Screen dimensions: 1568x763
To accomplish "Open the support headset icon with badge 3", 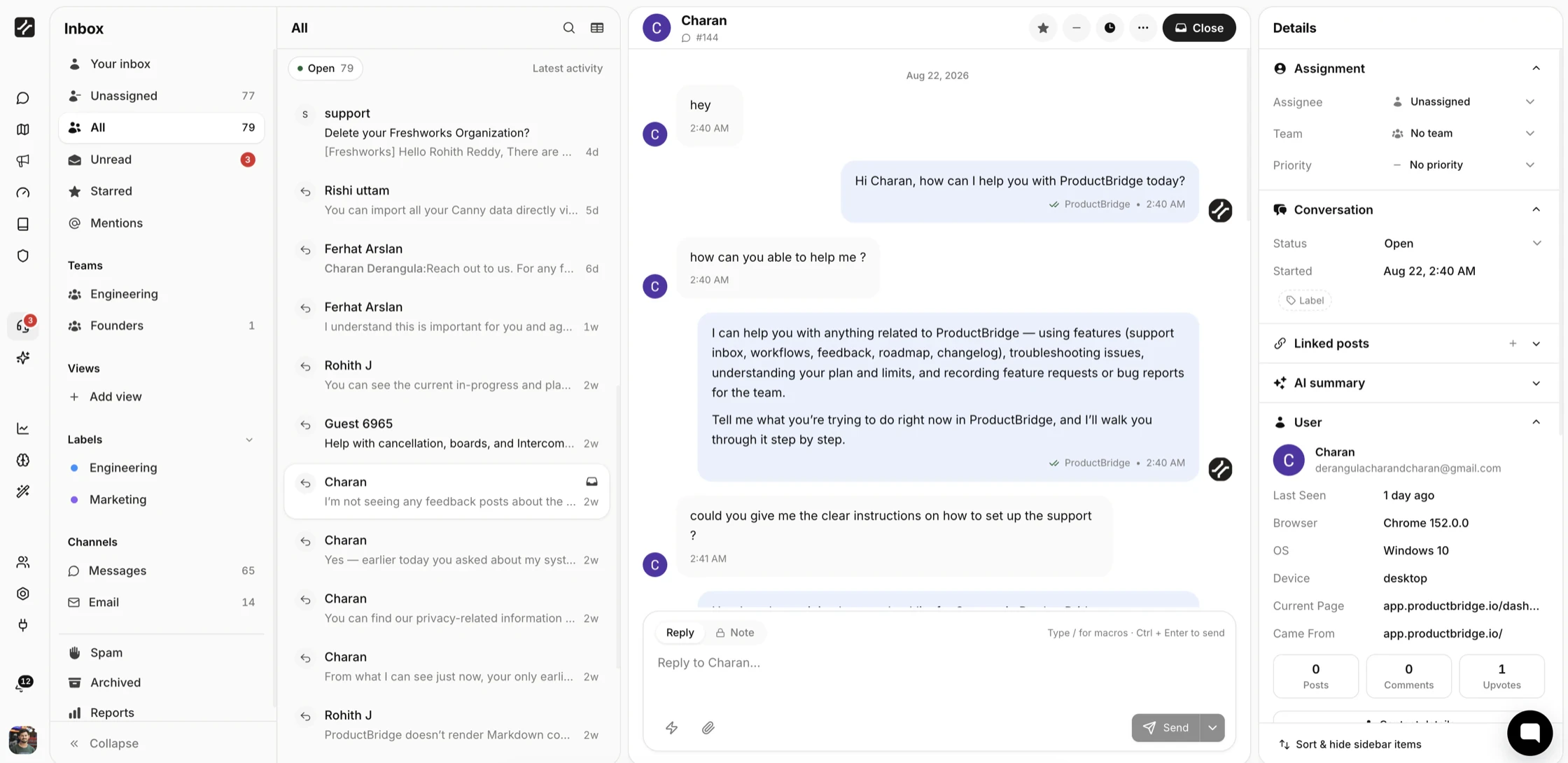I will coord(23,326).
